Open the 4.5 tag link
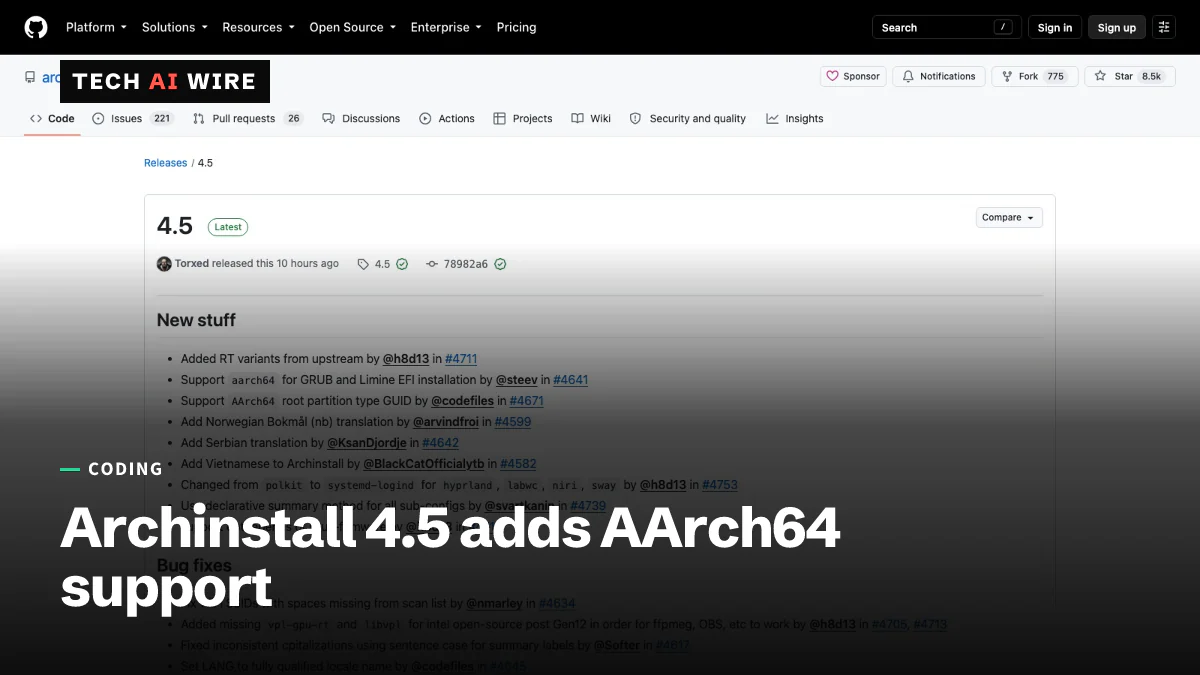Image resolution: width=1200 pixels, height=675 pixels. click(x=375, y=264)
